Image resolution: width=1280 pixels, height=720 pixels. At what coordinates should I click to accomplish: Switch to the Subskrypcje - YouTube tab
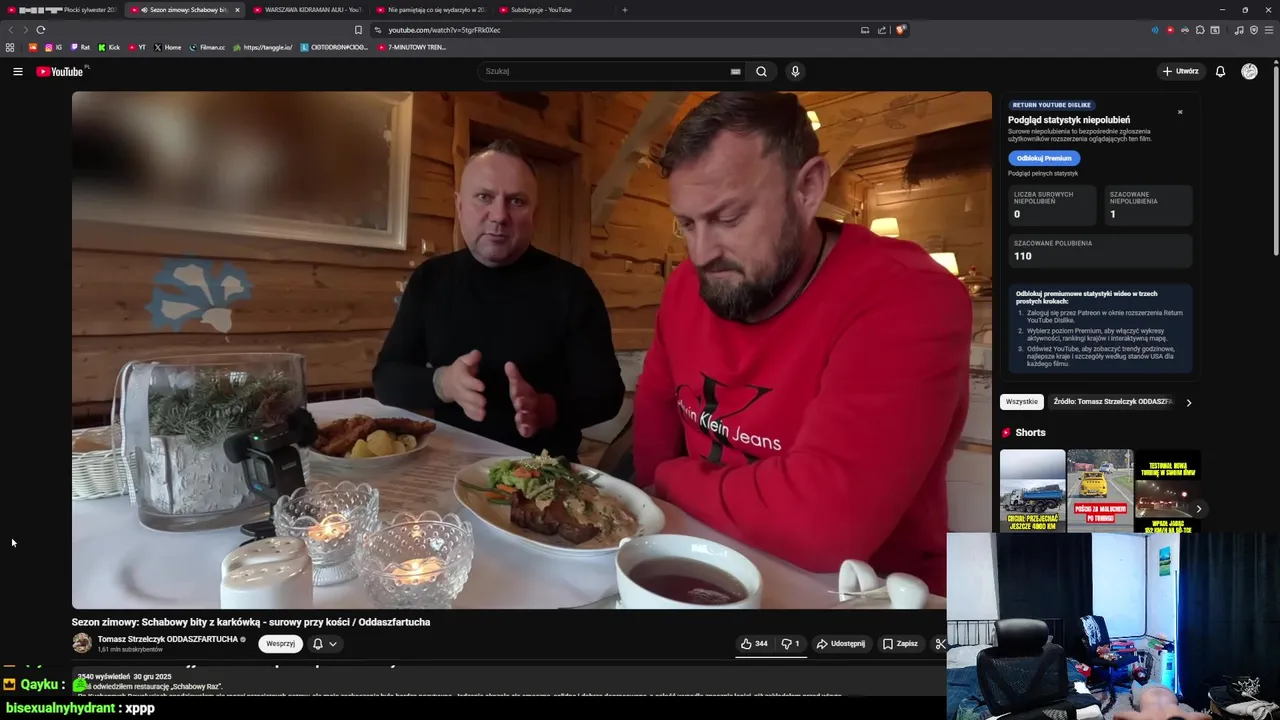(x=553, y=10)
